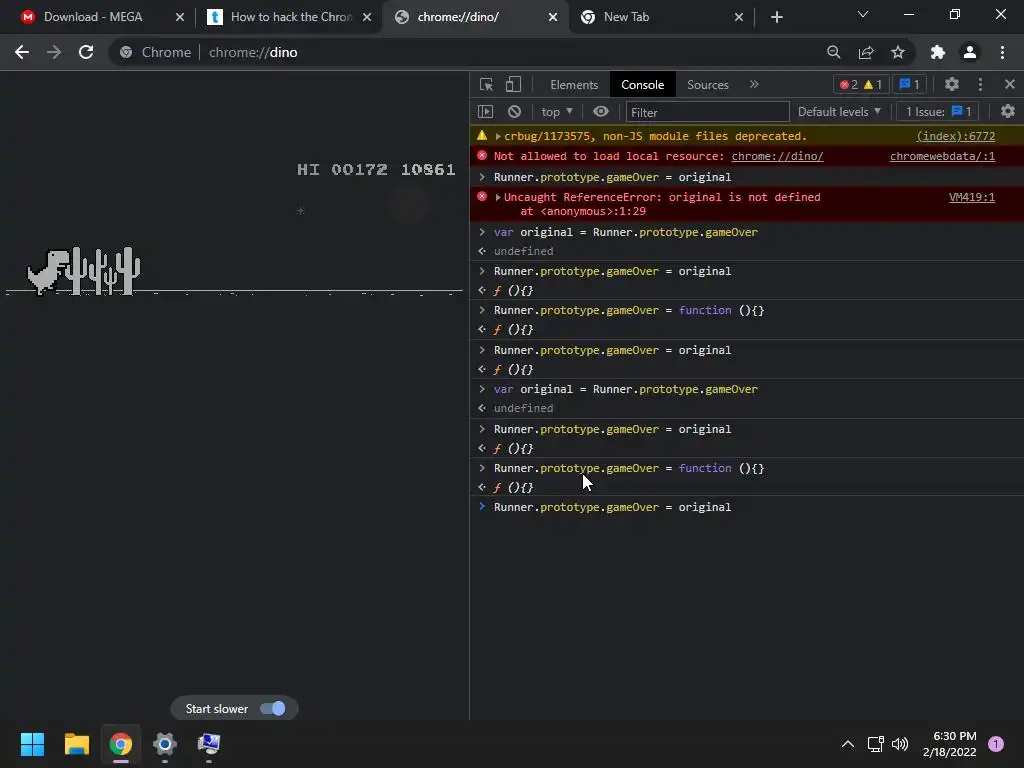Close the New Tab tab

739,17
